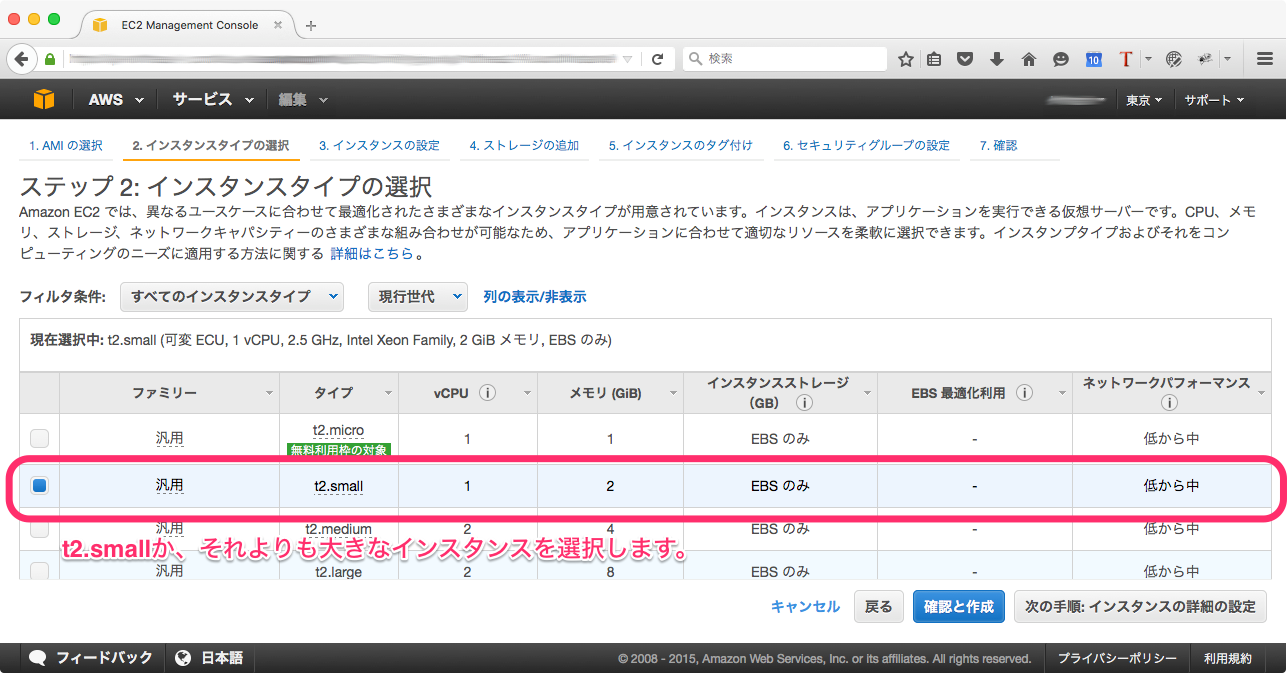The width and height of the screenshot is (1287, 673).
Task: Click the 日本語 language selector
Action: click(x=209, y=658)
